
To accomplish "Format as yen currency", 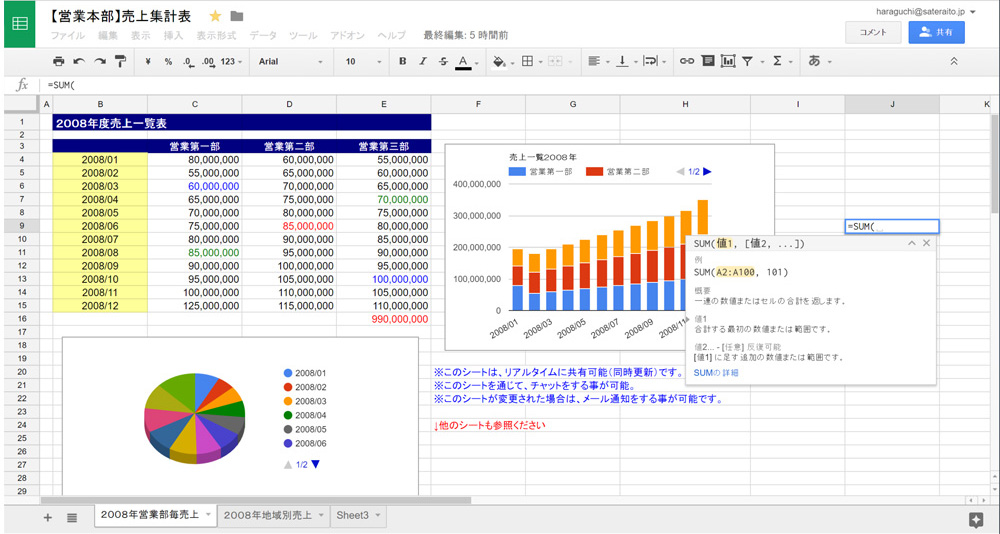I will [x=148, y=62].
